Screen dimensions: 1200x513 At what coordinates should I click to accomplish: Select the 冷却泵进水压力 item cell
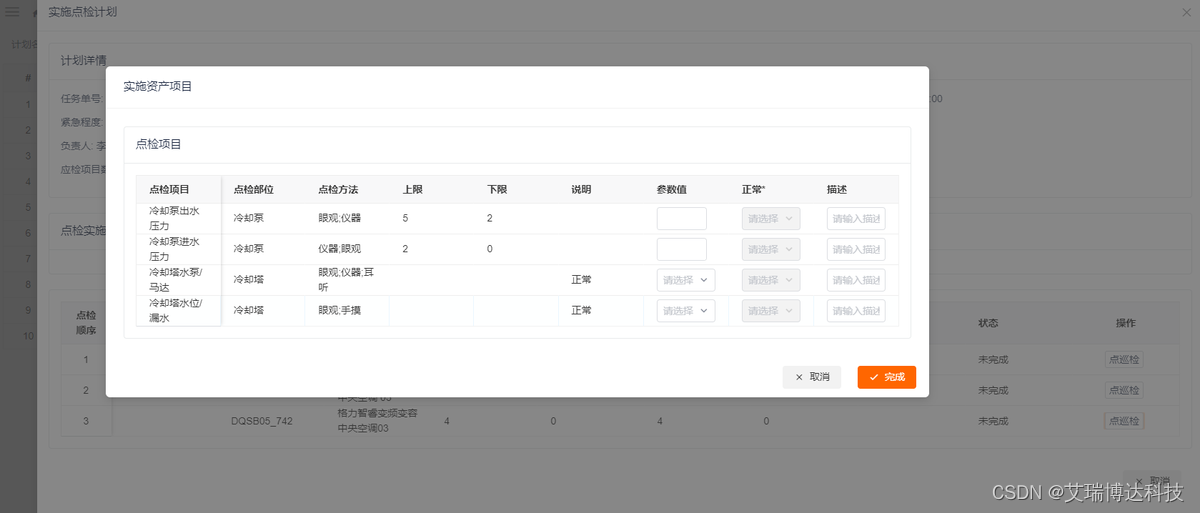(x=179, y=249)
